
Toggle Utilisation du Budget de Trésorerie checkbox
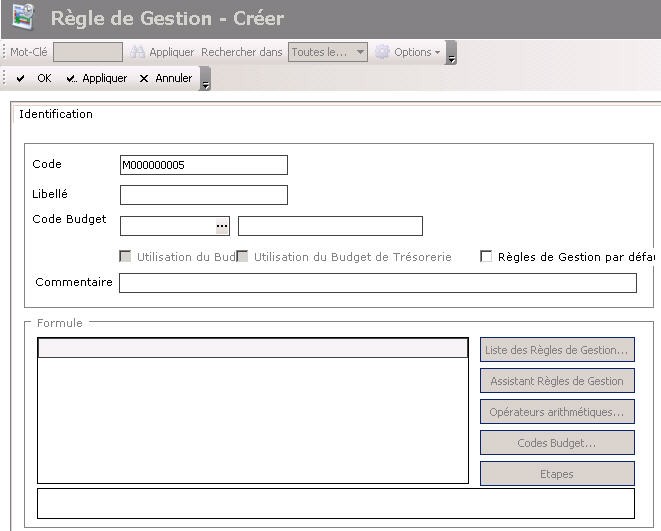242,257
